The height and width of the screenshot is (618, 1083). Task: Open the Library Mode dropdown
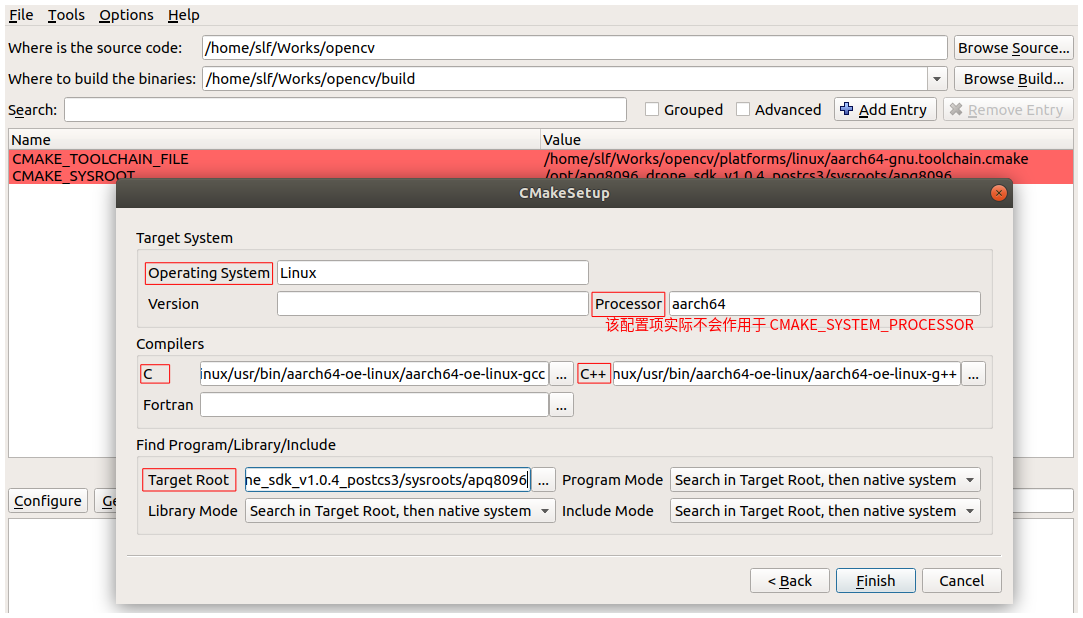click(399, 510)
